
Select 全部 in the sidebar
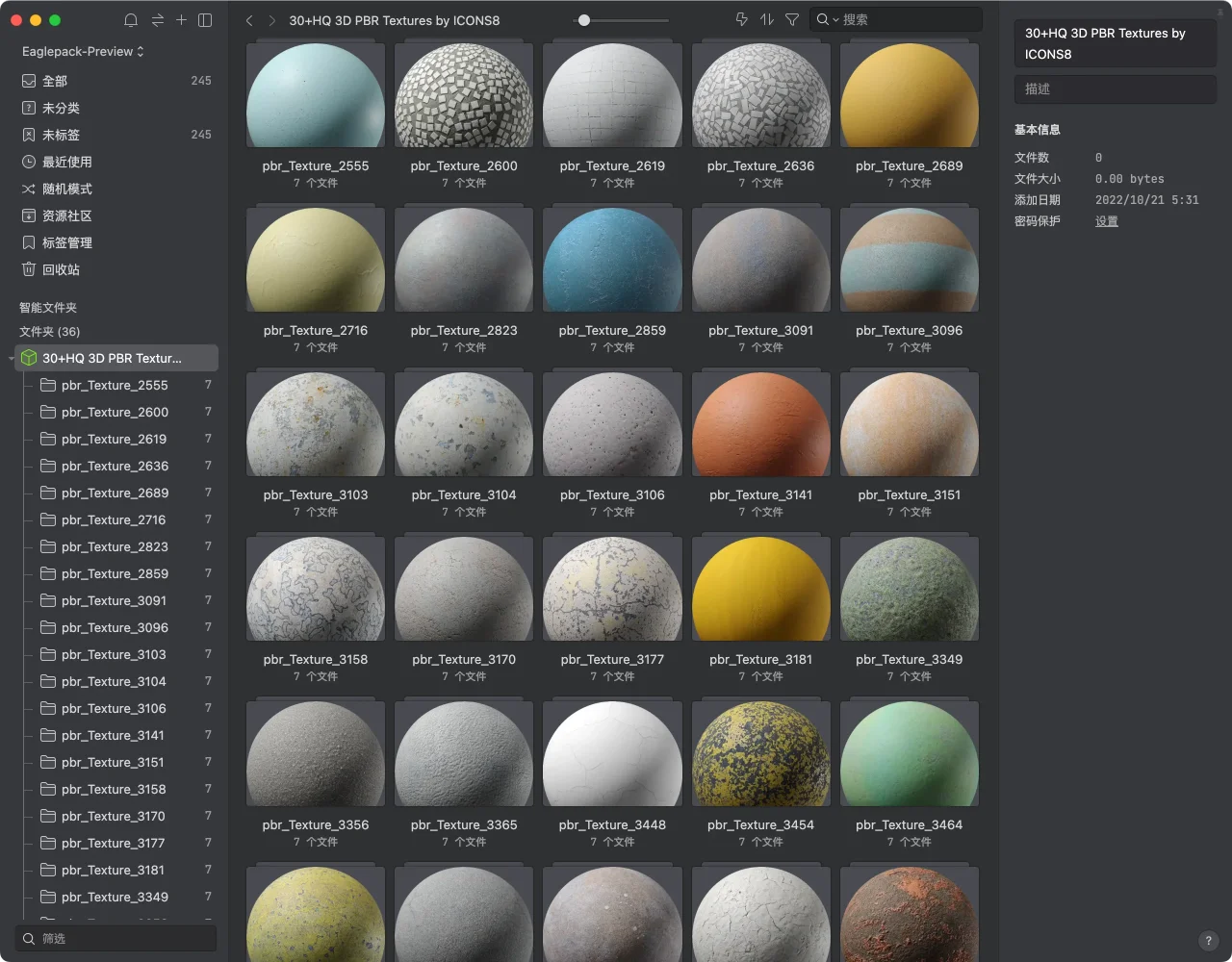pyautogui.click(x=116, y=81)
